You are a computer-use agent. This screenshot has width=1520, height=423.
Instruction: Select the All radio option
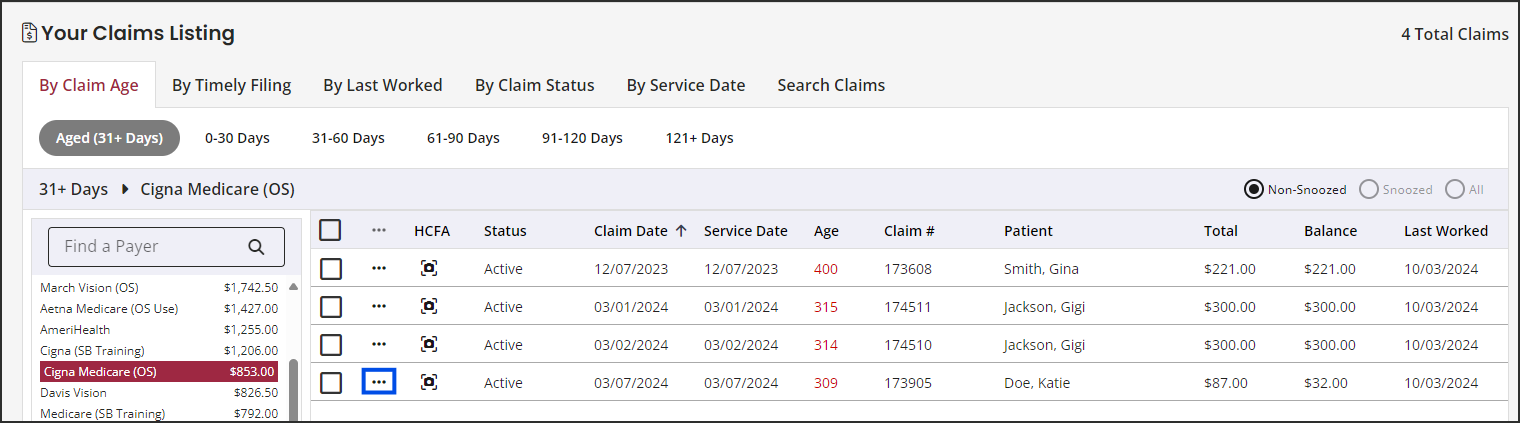click(1455, 189)
